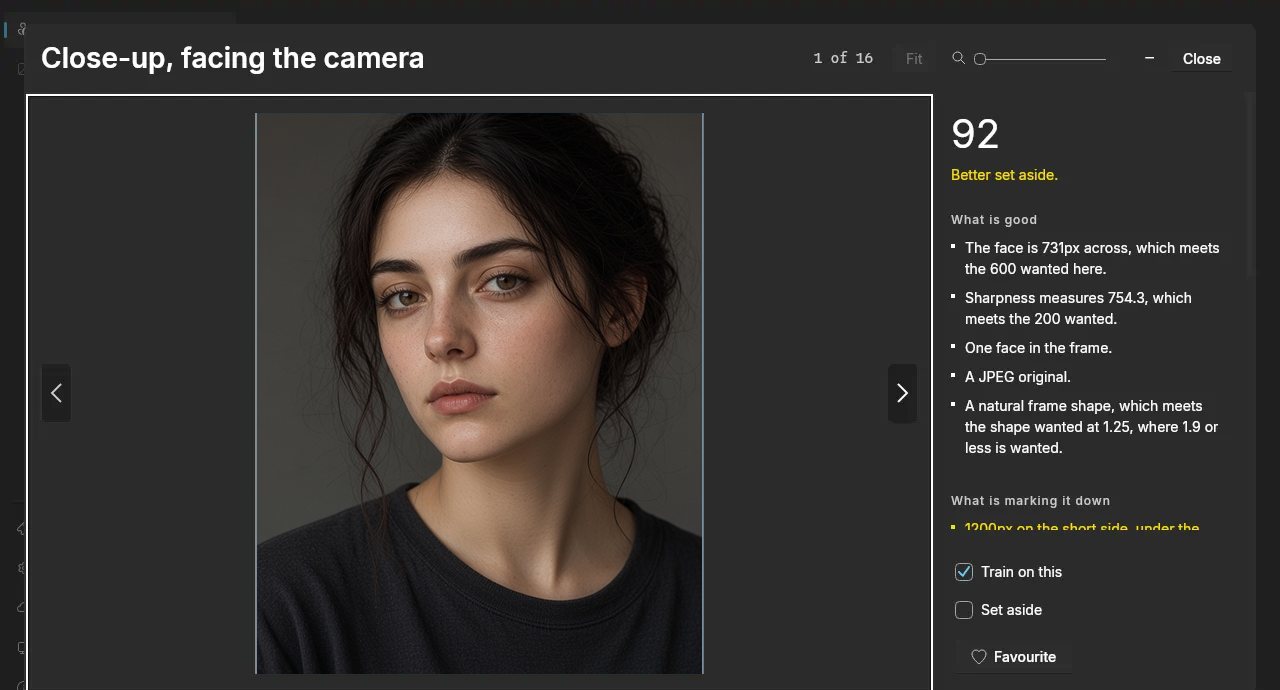Image resolution: width=1280 pixels, height=690 pixels.
Task: Click the What is good heading
Action: pyautogui.click(x=994, y=220)
